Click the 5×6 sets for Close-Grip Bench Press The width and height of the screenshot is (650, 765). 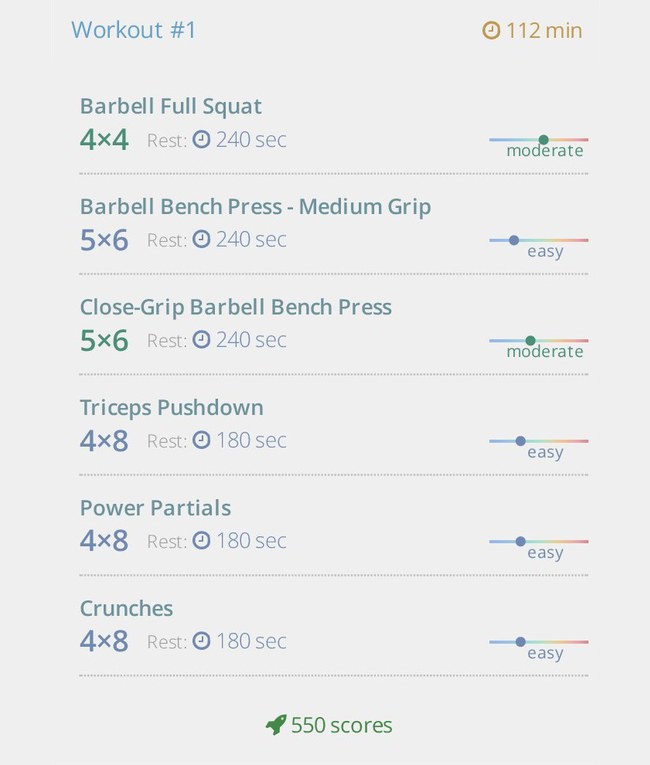pos(104,341)
